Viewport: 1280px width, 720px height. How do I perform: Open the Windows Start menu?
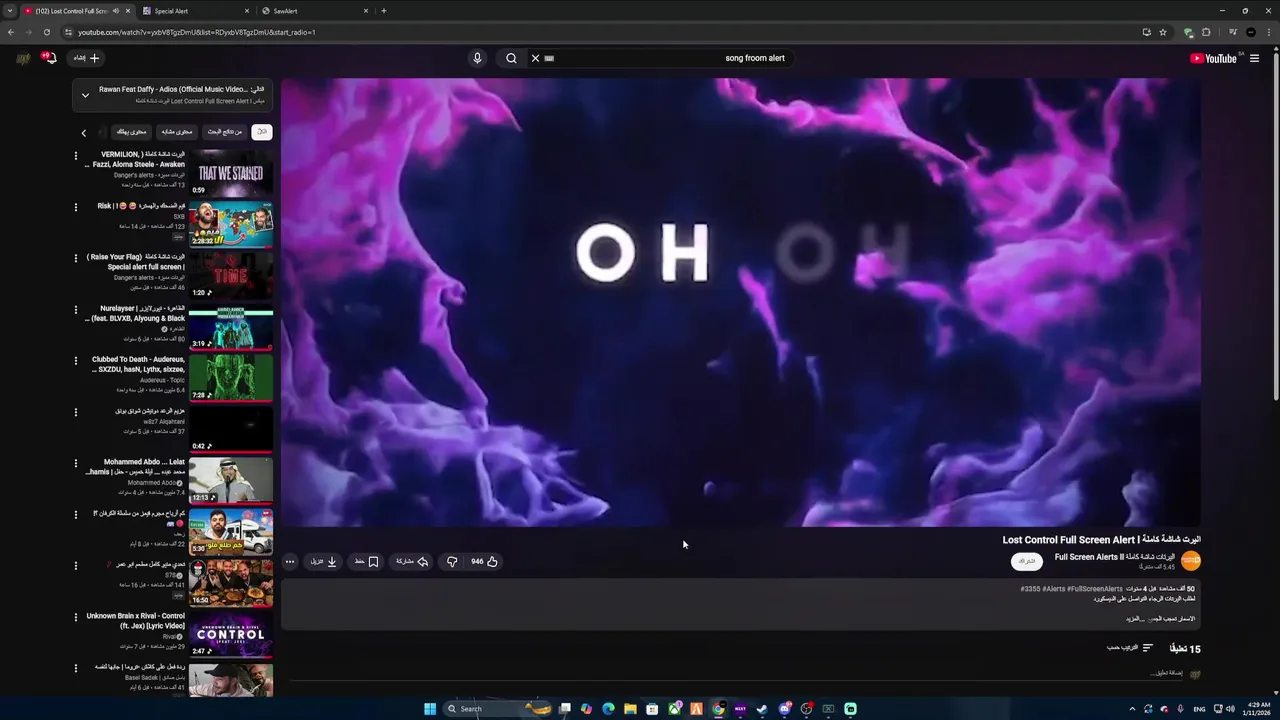click(430, 709)
